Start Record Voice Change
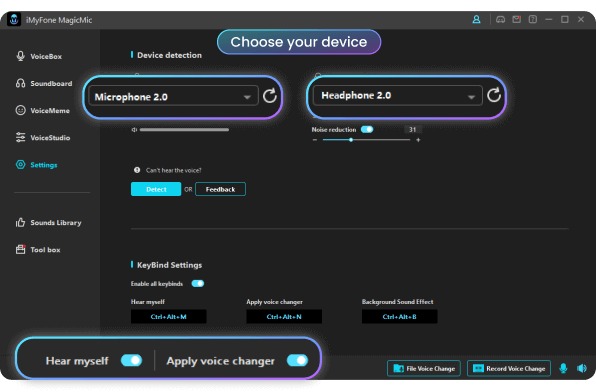The image size is (596, 392). click(509, 368)
